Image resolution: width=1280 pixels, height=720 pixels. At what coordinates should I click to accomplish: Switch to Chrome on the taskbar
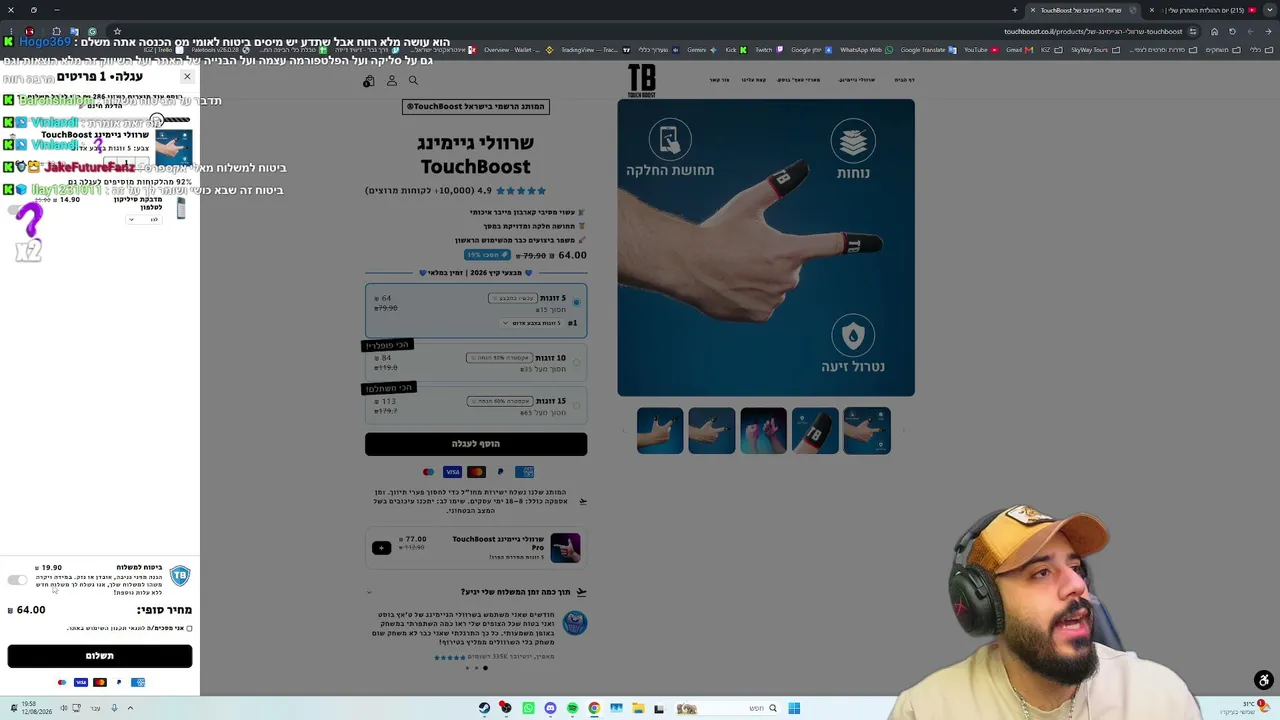(x=594, y=708)
